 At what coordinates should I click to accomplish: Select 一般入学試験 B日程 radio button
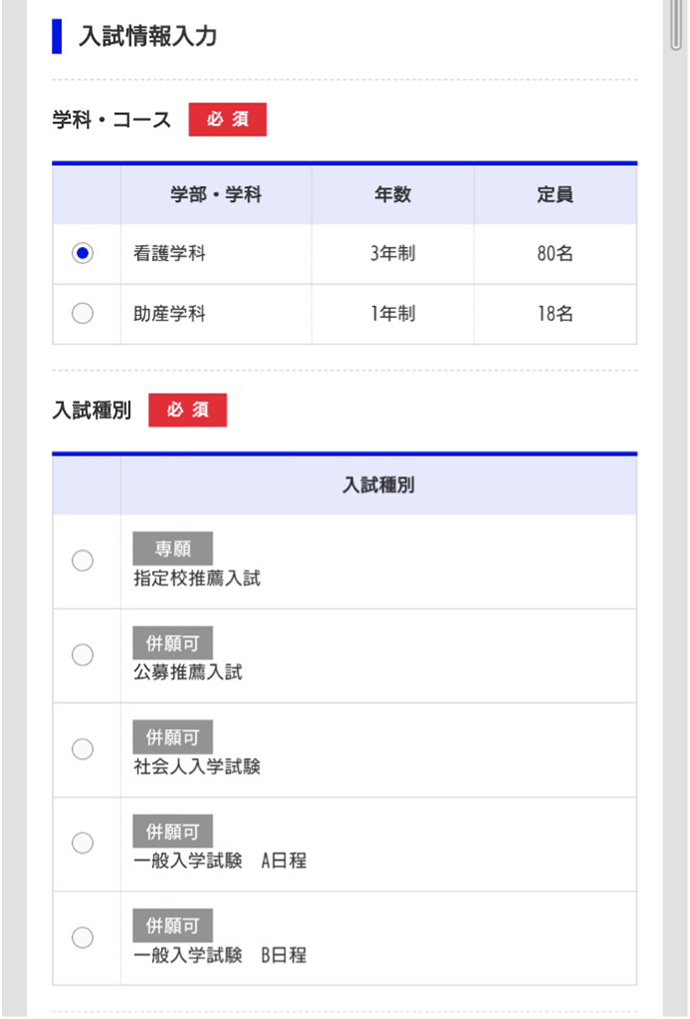[x=83, y=937]
